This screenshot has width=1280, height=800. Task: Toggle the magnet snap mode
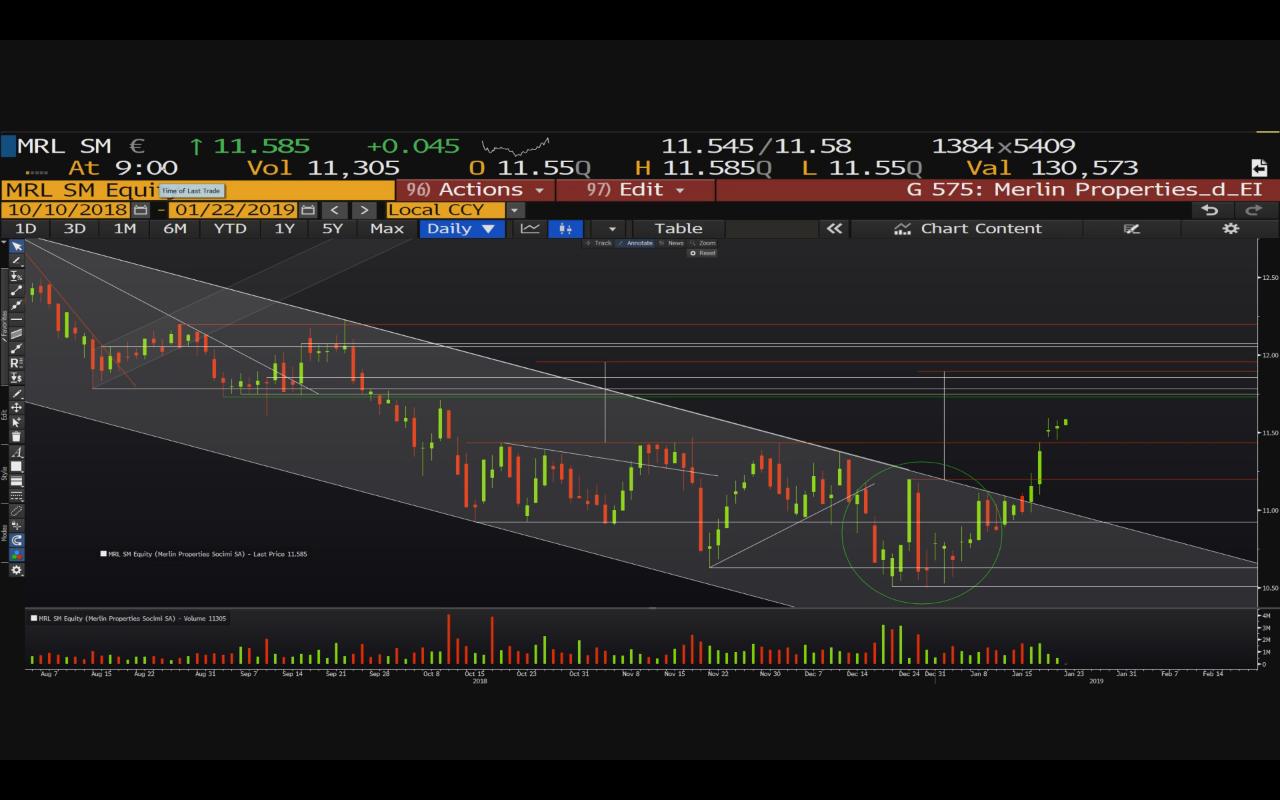point(16,540)
